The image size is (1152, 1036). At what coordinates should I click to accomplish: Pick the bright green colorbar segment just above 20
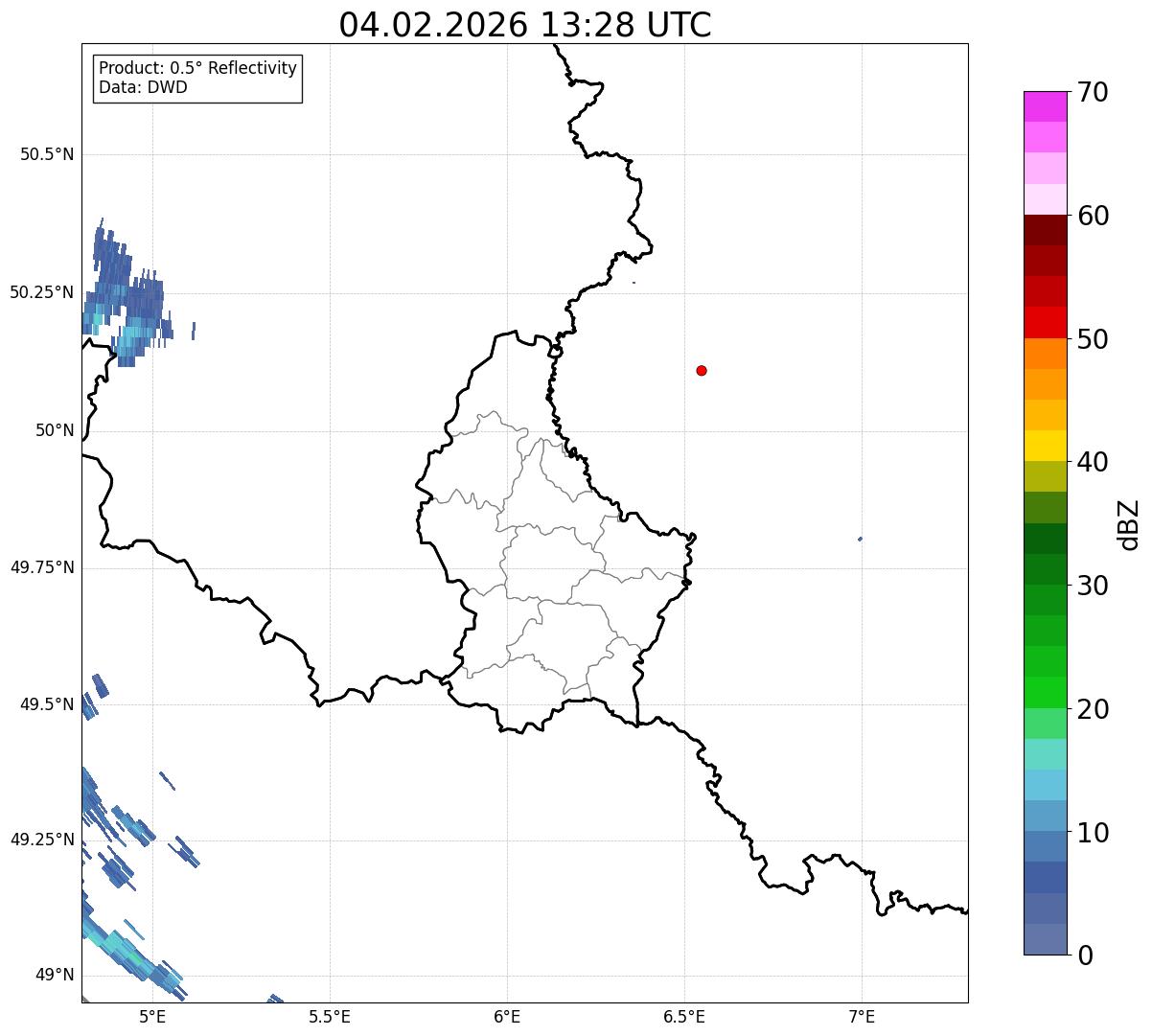pos(1045,693)
